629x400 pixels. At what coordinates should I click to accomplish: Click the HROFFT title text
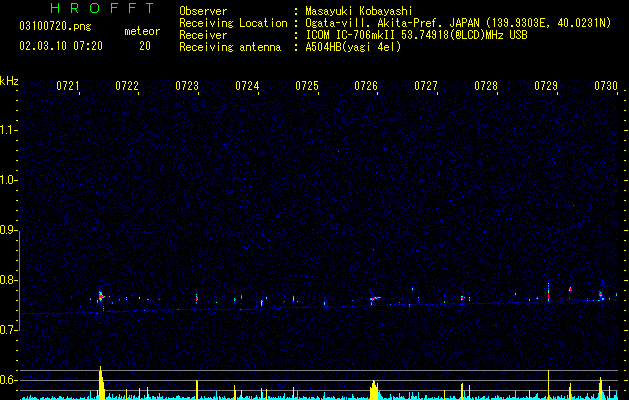click(x=103, y=8)
